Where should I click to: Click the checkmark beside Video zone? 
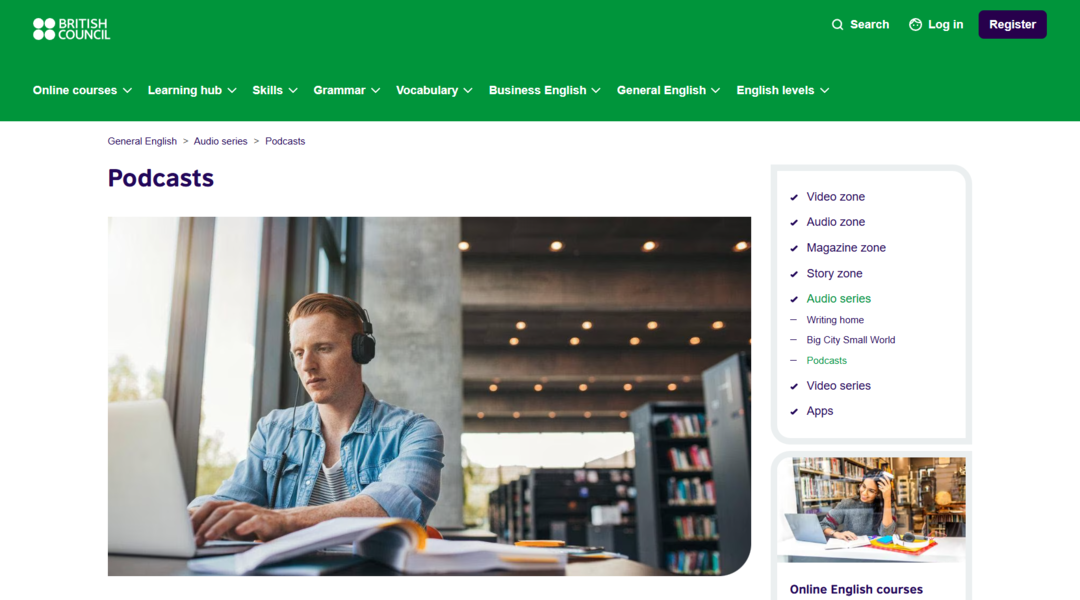[x=793, y=197]
